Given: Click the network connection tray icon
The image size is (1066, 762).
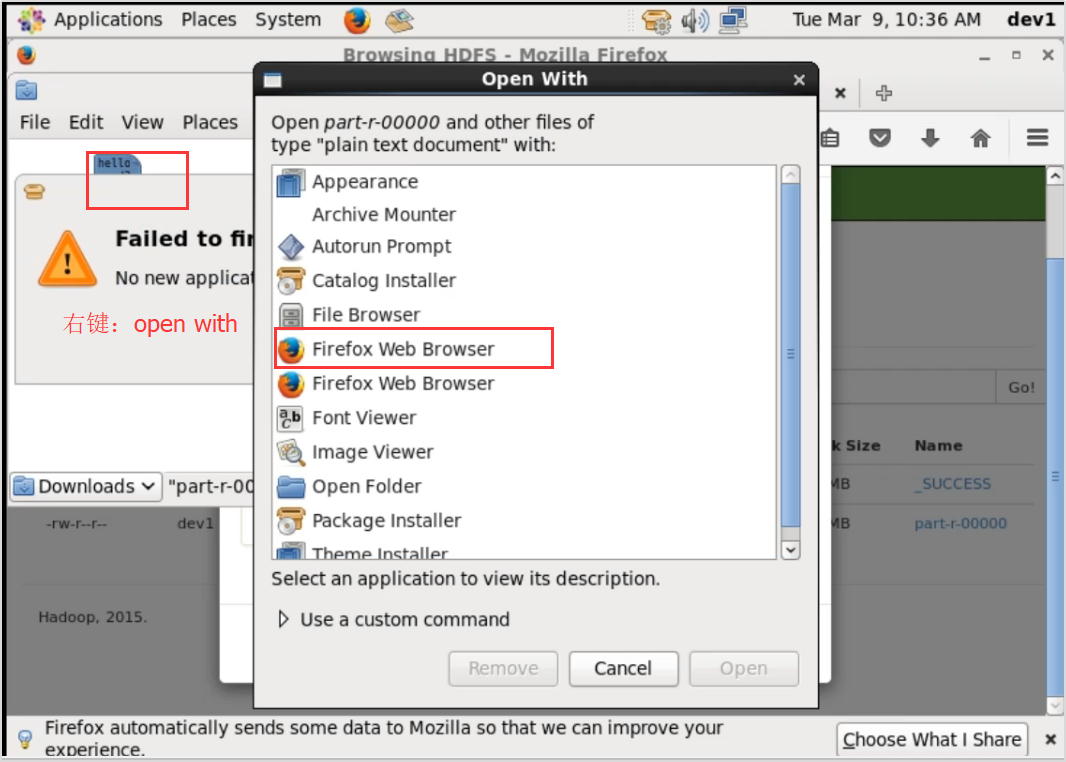Looking at the screenshot, I should (x=734, y=20).
